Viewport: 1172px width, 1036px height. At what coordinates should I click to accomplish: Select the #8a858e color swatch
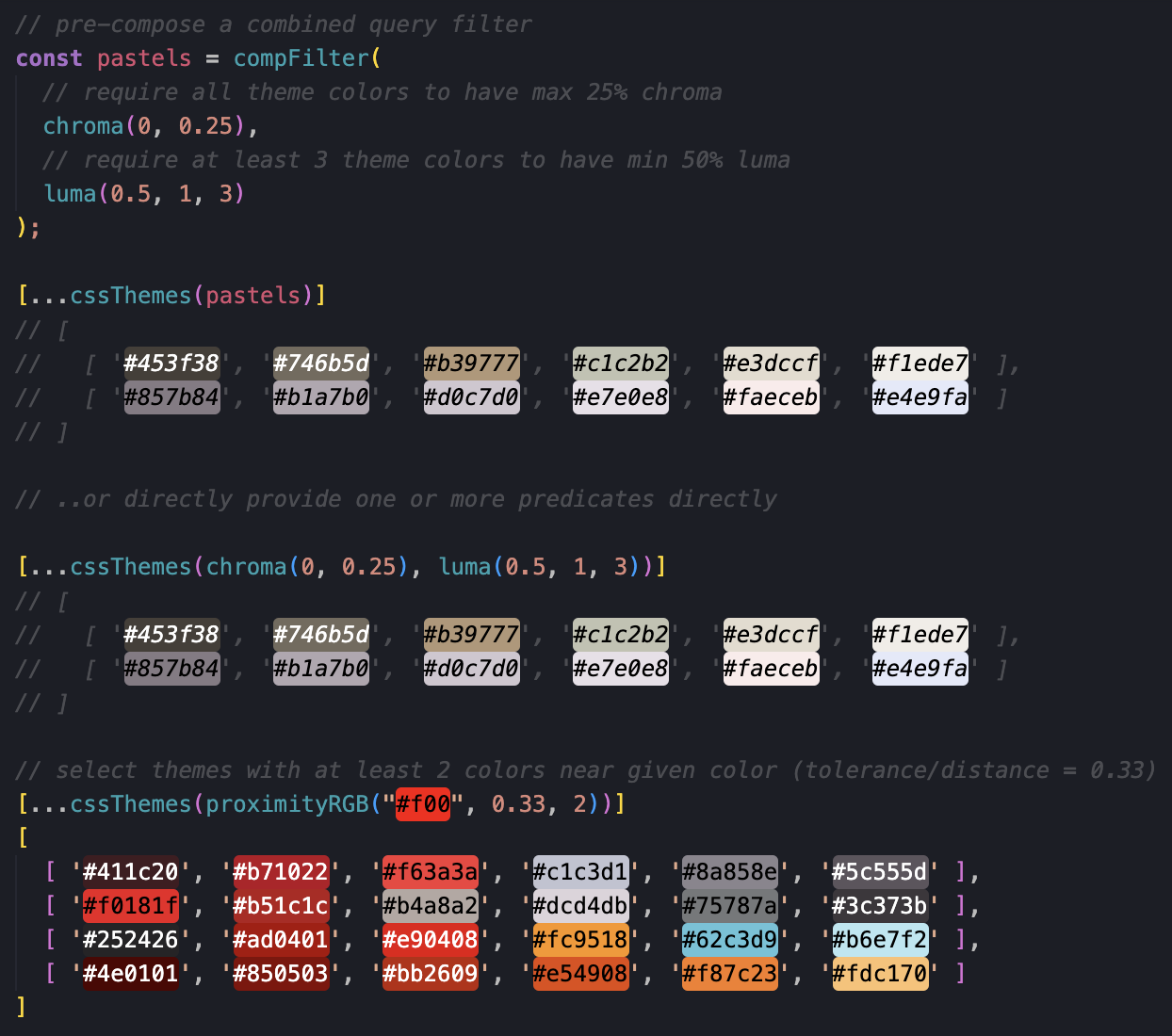730,871
